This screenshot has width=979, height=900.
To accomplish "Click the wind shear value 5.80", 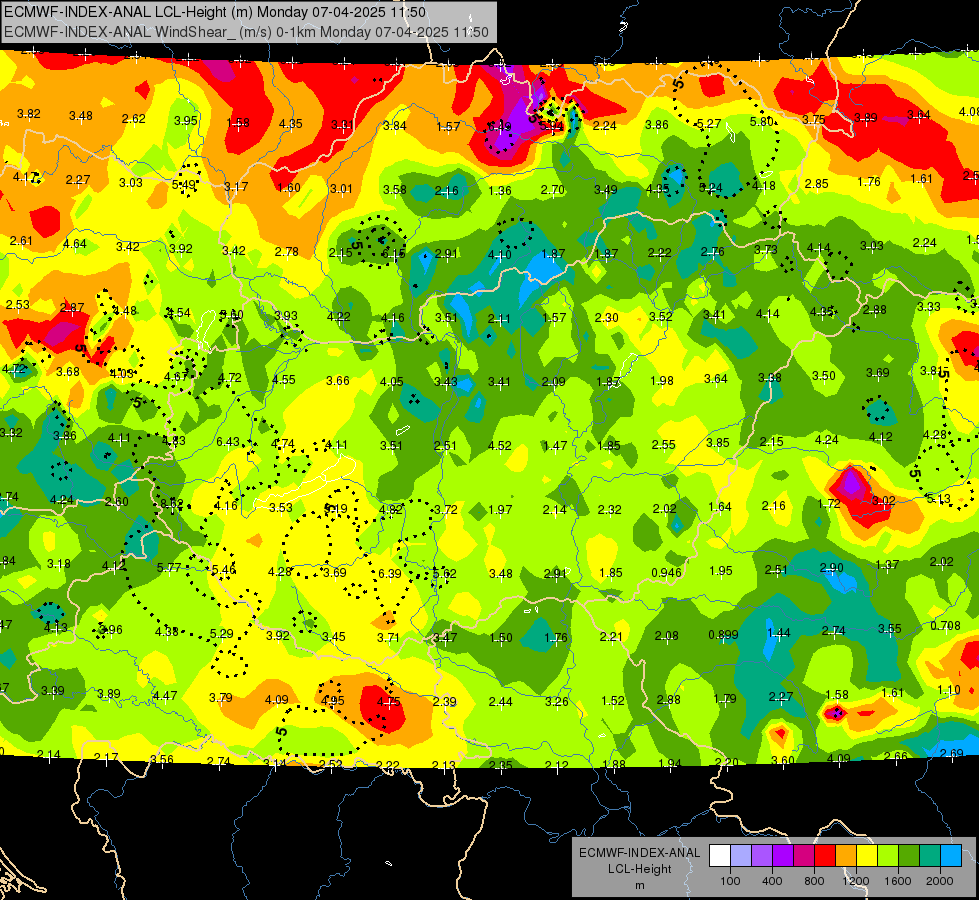I will [x=762, y=122].
